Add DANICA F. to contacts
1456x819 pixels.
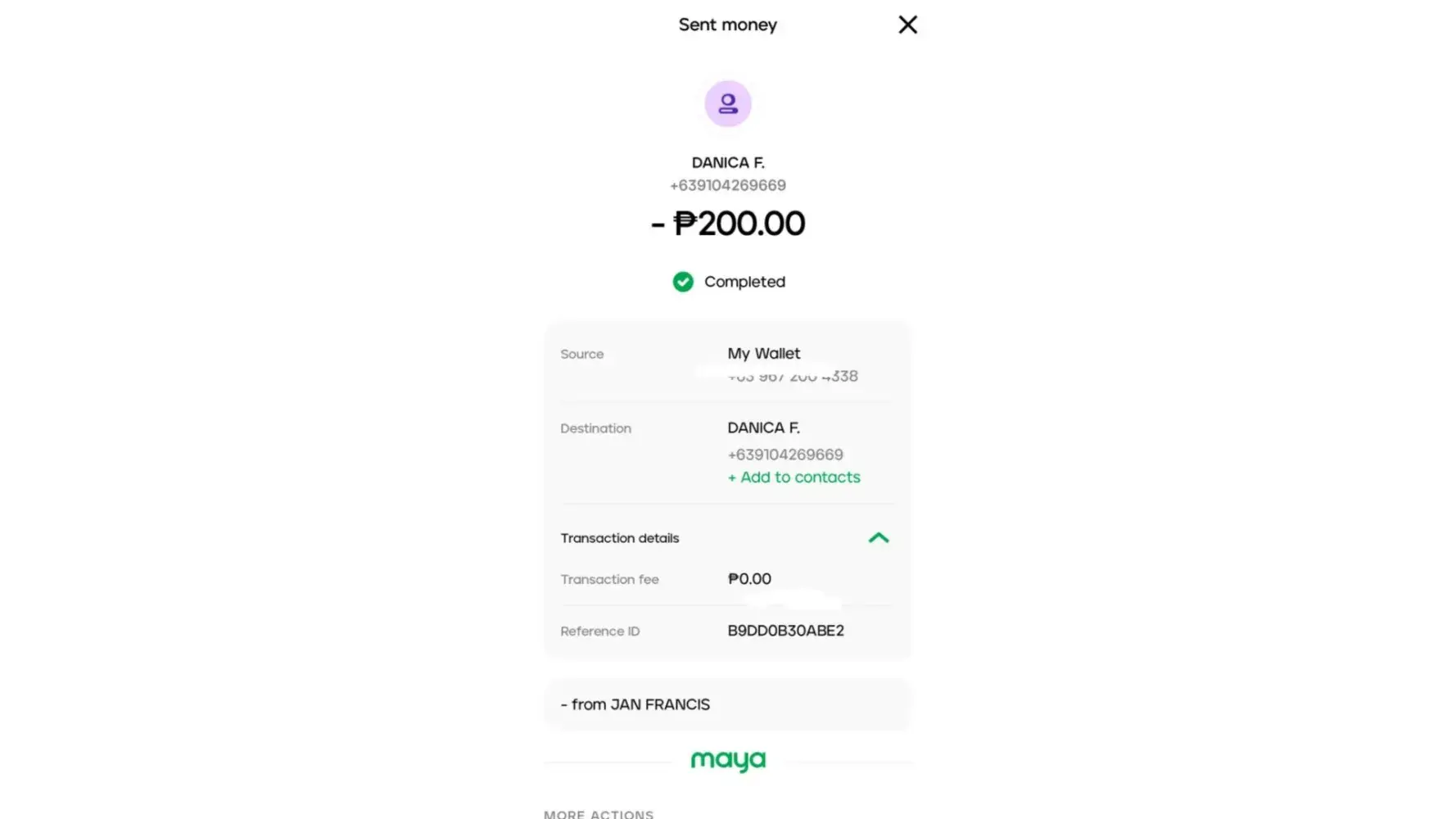(794, 477)
